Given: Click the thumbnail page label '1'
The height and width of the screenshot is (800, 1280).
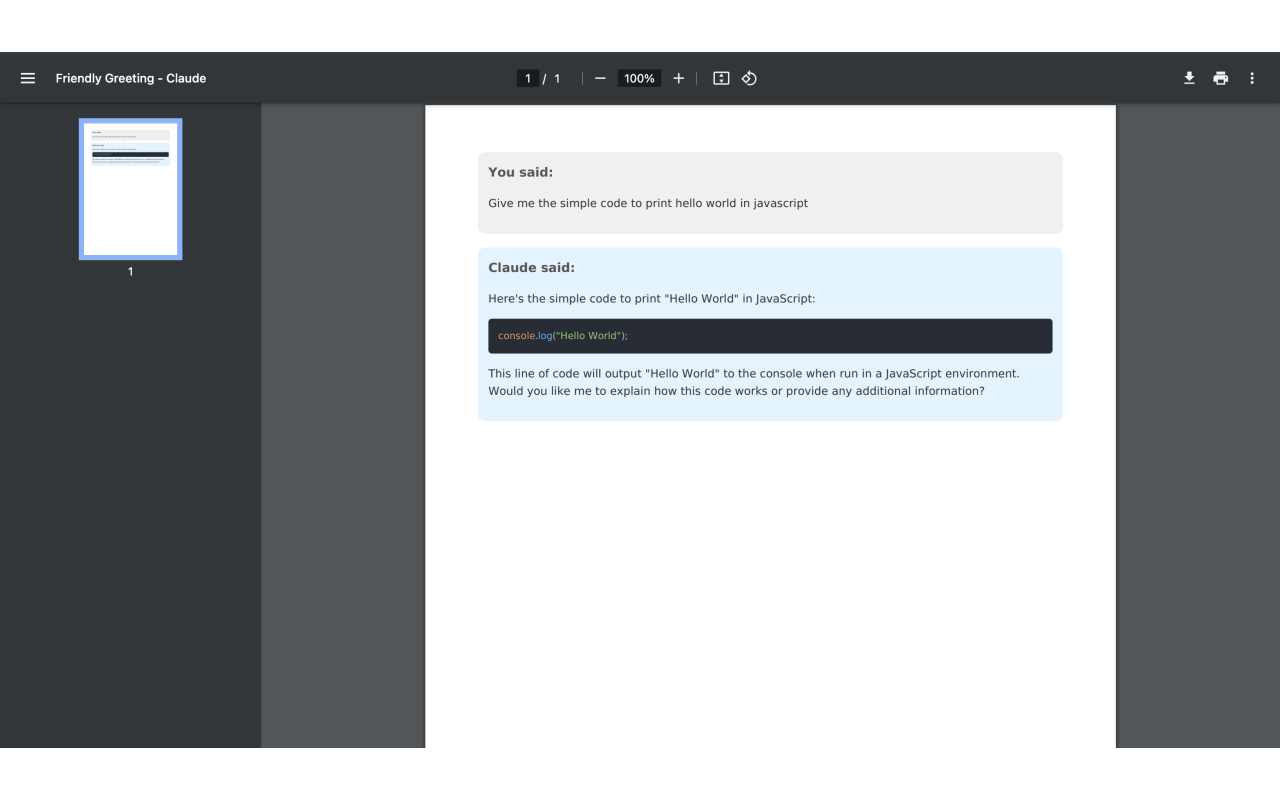Looking at the screenshot, I should (130, 272).
